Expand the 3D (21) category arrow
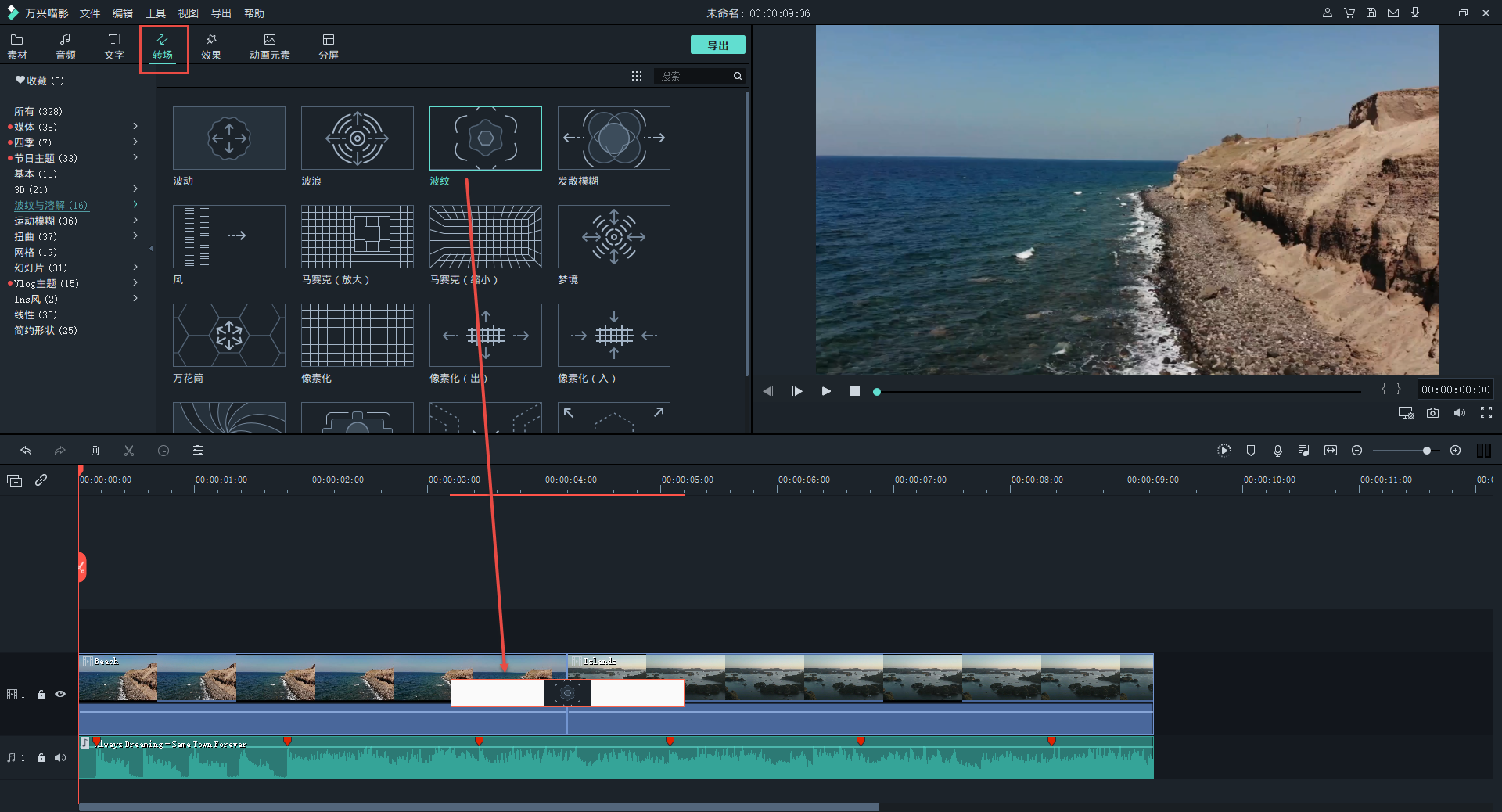This screenshot has height=812, width=1502. point(135,189)
